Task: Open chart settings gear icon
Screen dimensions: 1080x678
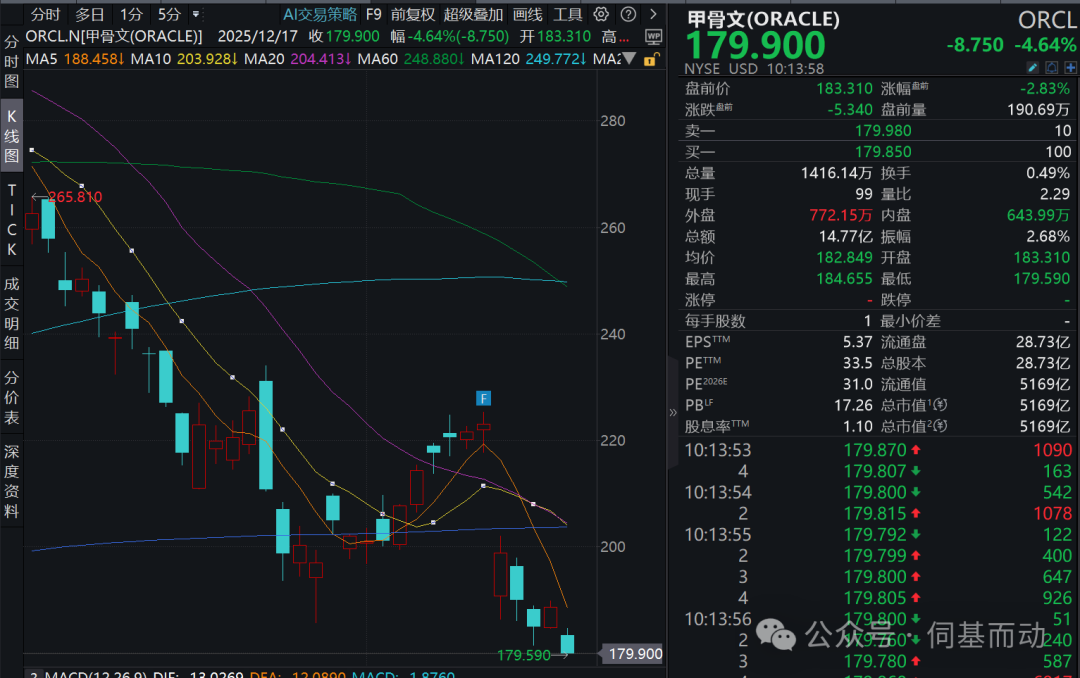Action: pyautogui.click(x=601, y=14)
